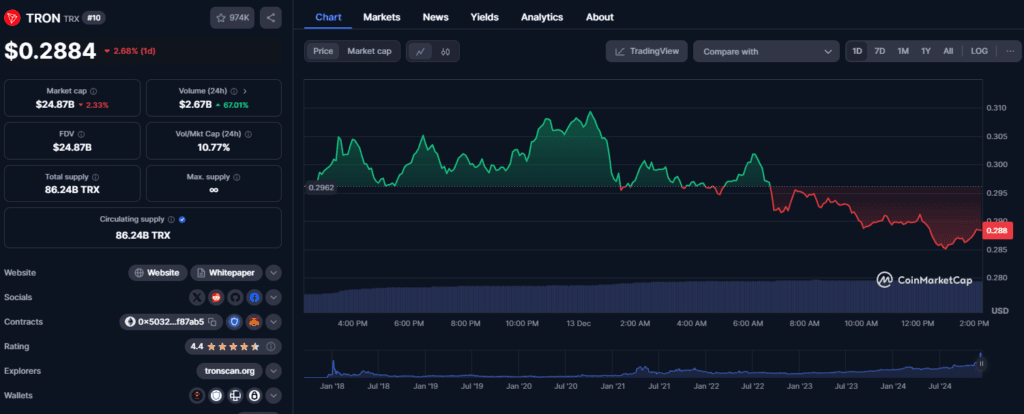Open the first wallet icon in Wallets row
Viewport: 1024px width, 414px height.
(x=197, y=396)
